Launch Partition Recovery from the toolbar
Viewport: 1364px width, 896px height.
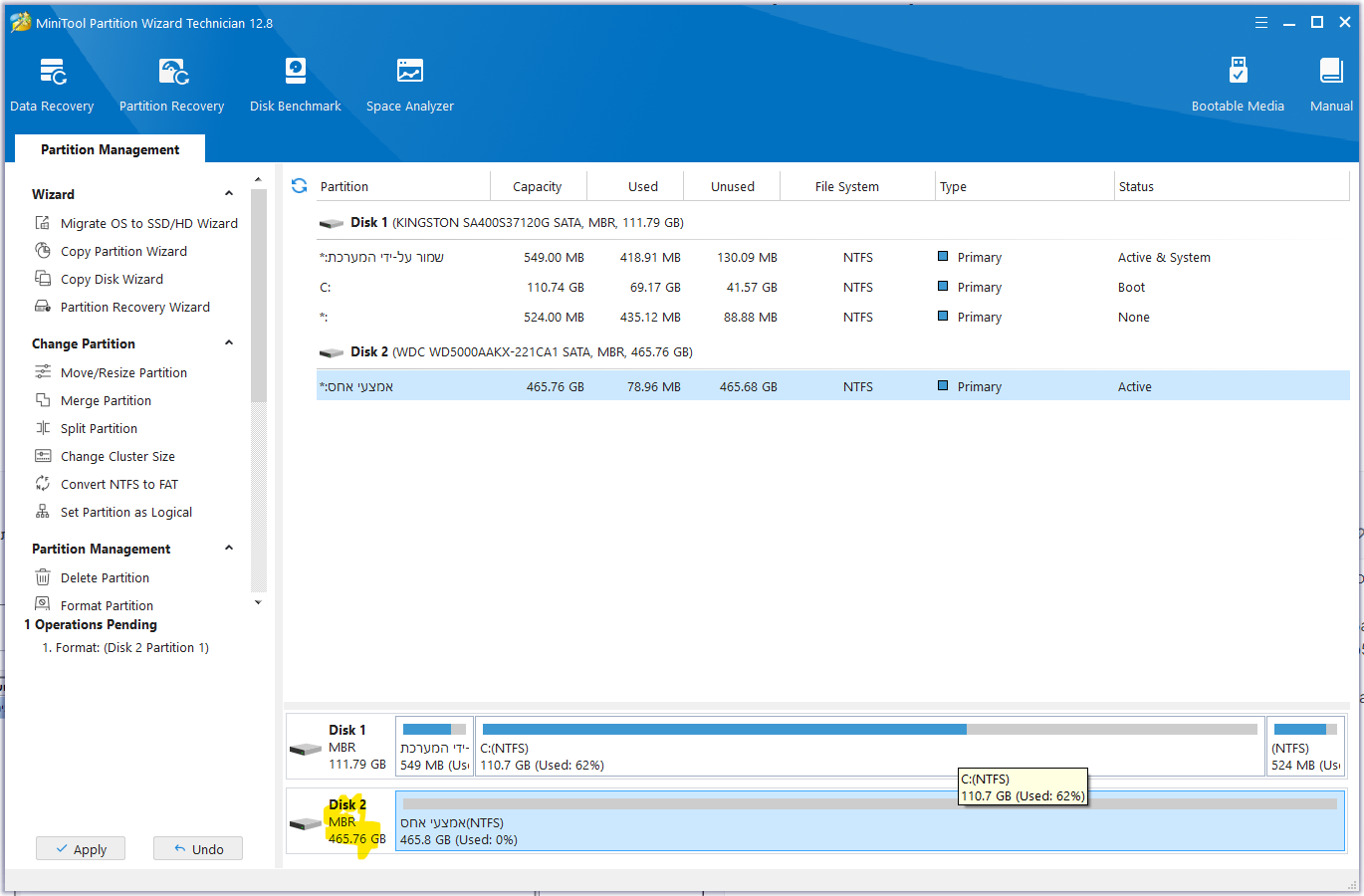171,85
